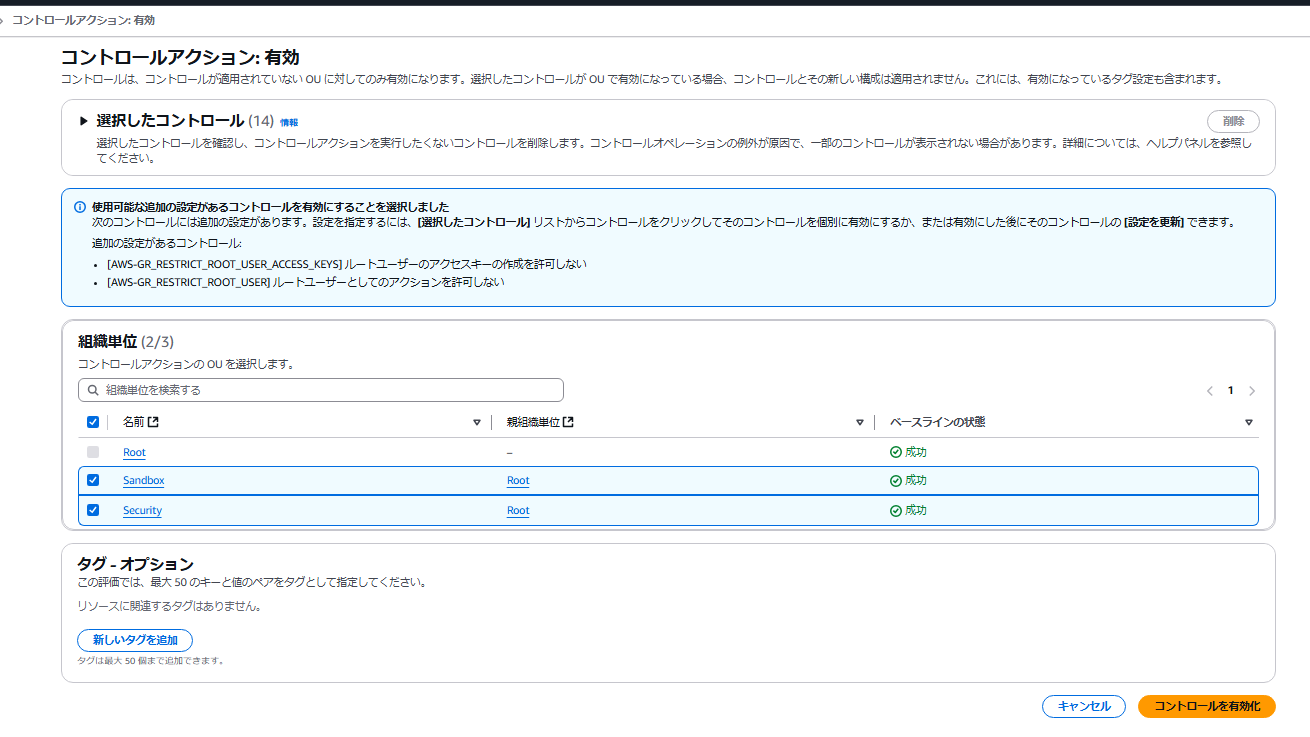Toggle the select-all checkbox in table header
Viewport: 1310px width, 737px height.
93,422
